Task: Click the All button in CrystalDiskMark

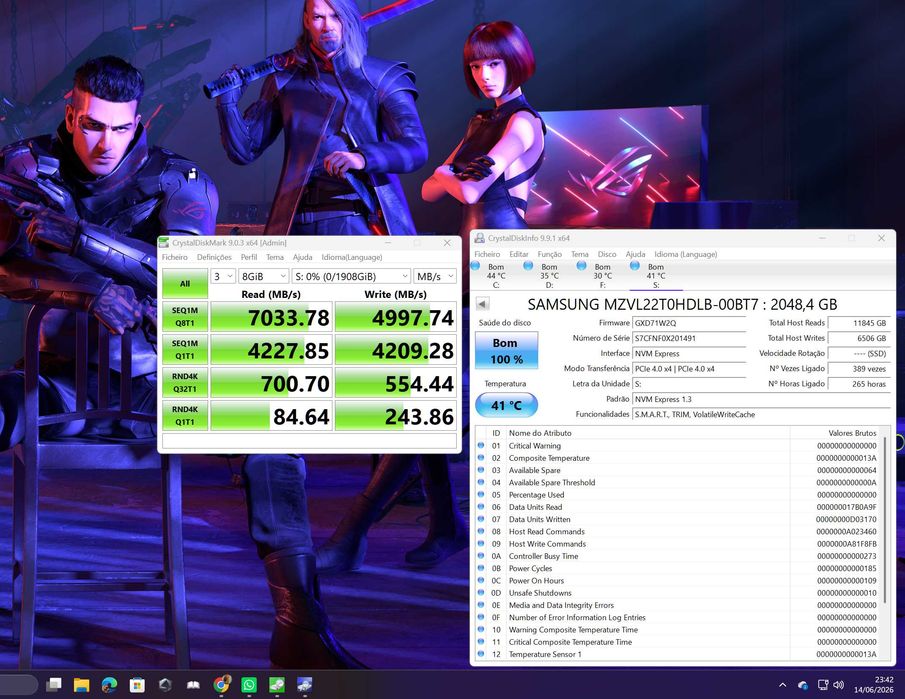Action: coord(185,283)
